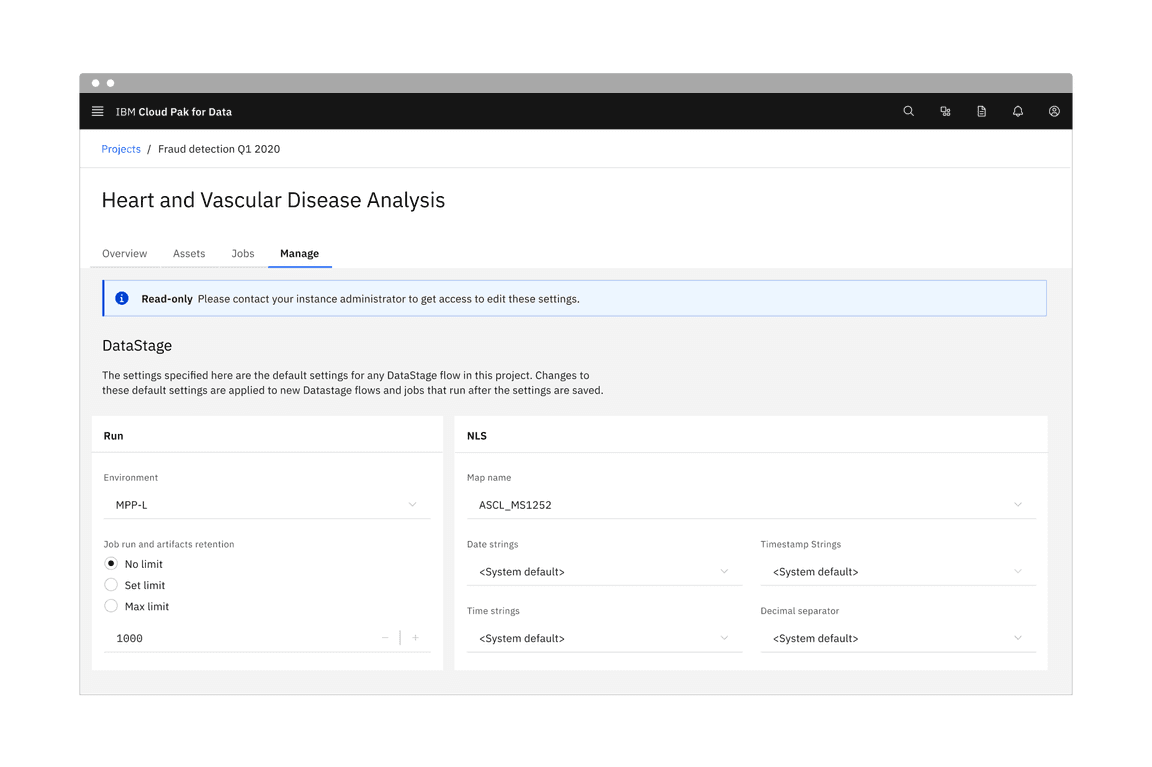Open the user profile avatar
The width and height of the screenshot is (1152, 767).
1053,111
